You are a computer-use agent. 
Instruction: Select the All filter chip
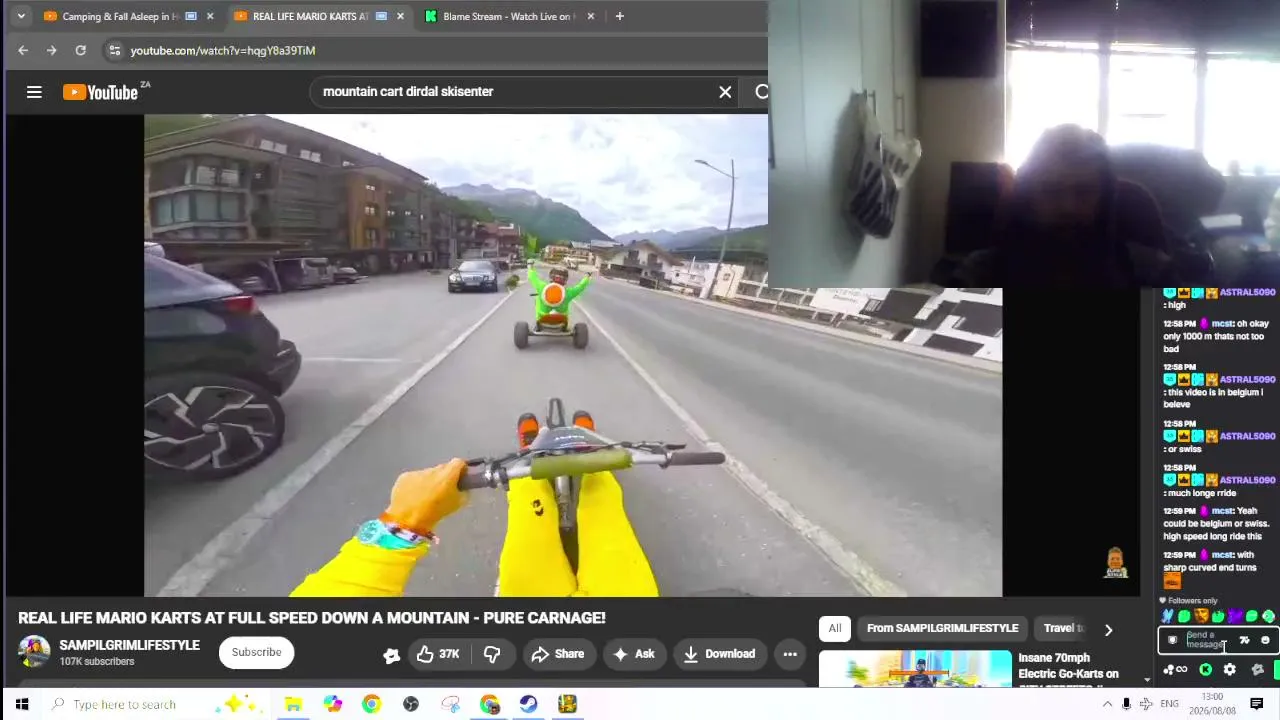pyautogui.click(x=835, y=628)
